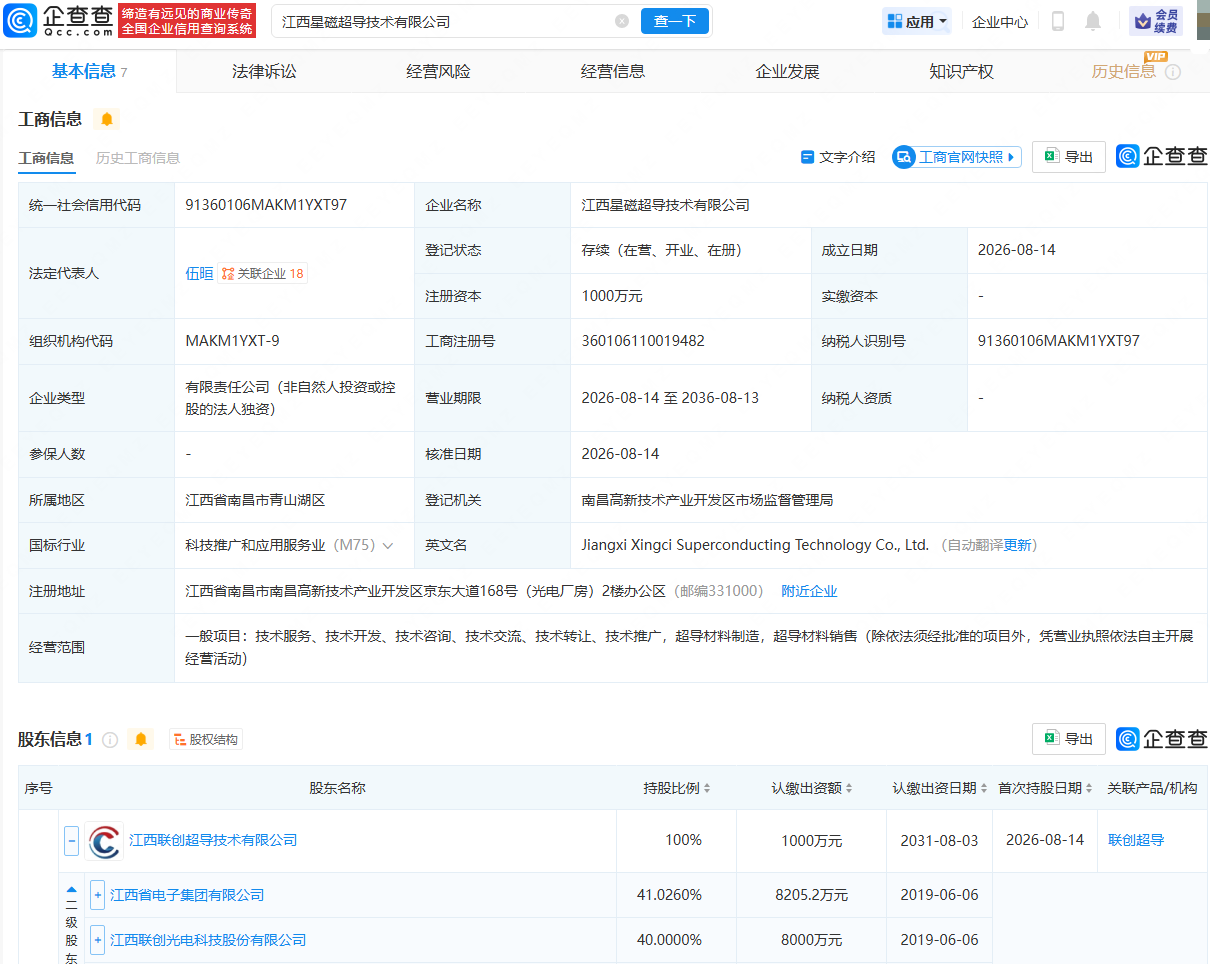1210x964 pixels.
Task: Switch to 经营风险 tab
Action: [438, 72]
